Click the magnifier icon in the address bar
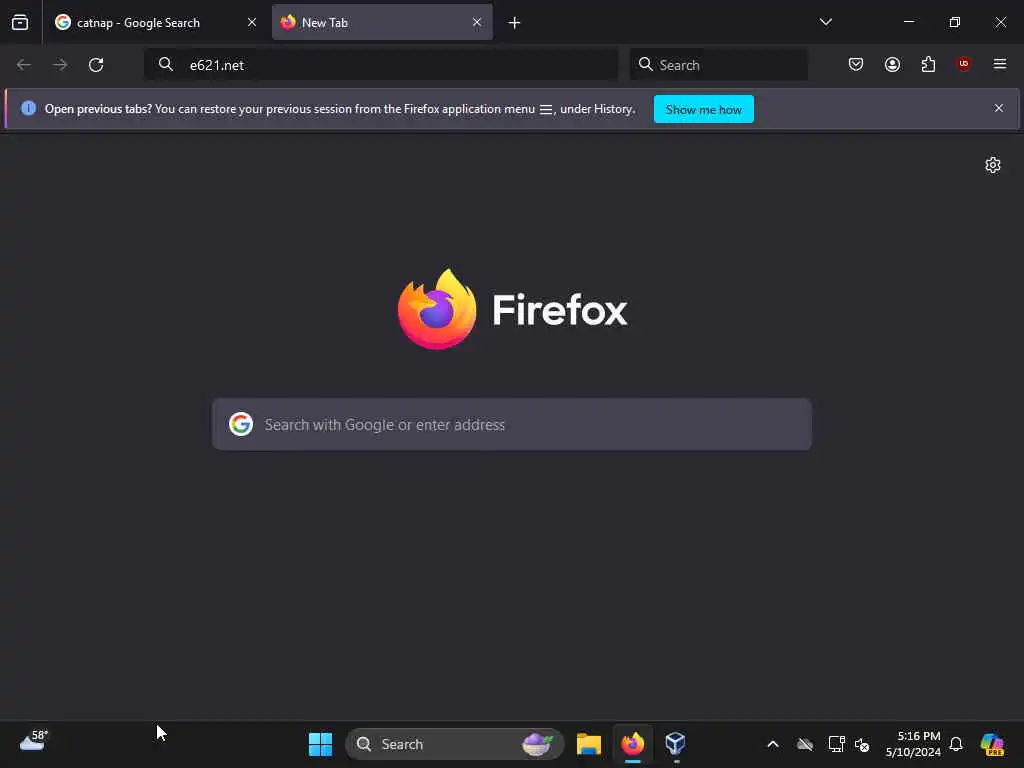 point(166,64)
